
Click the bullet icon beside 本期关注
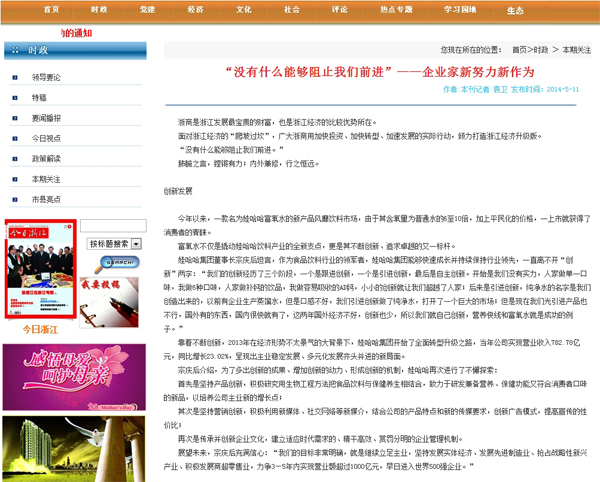click(15, 179)
